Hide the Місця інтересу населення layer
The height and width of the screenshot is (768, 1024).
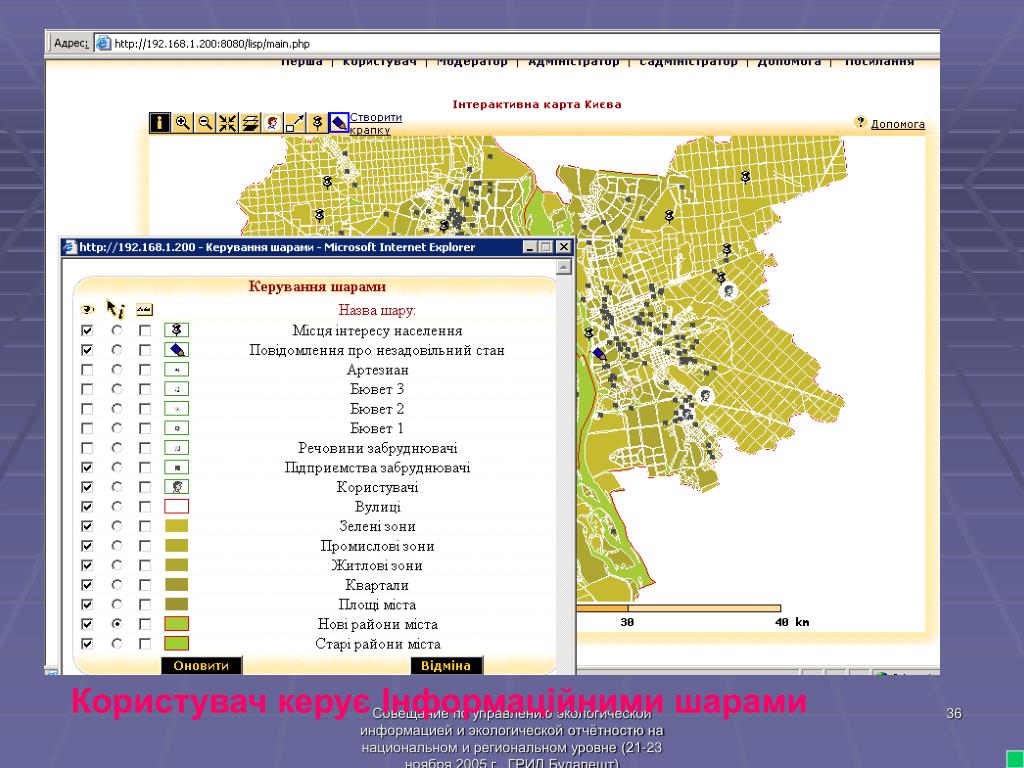(x=87, y=330)
